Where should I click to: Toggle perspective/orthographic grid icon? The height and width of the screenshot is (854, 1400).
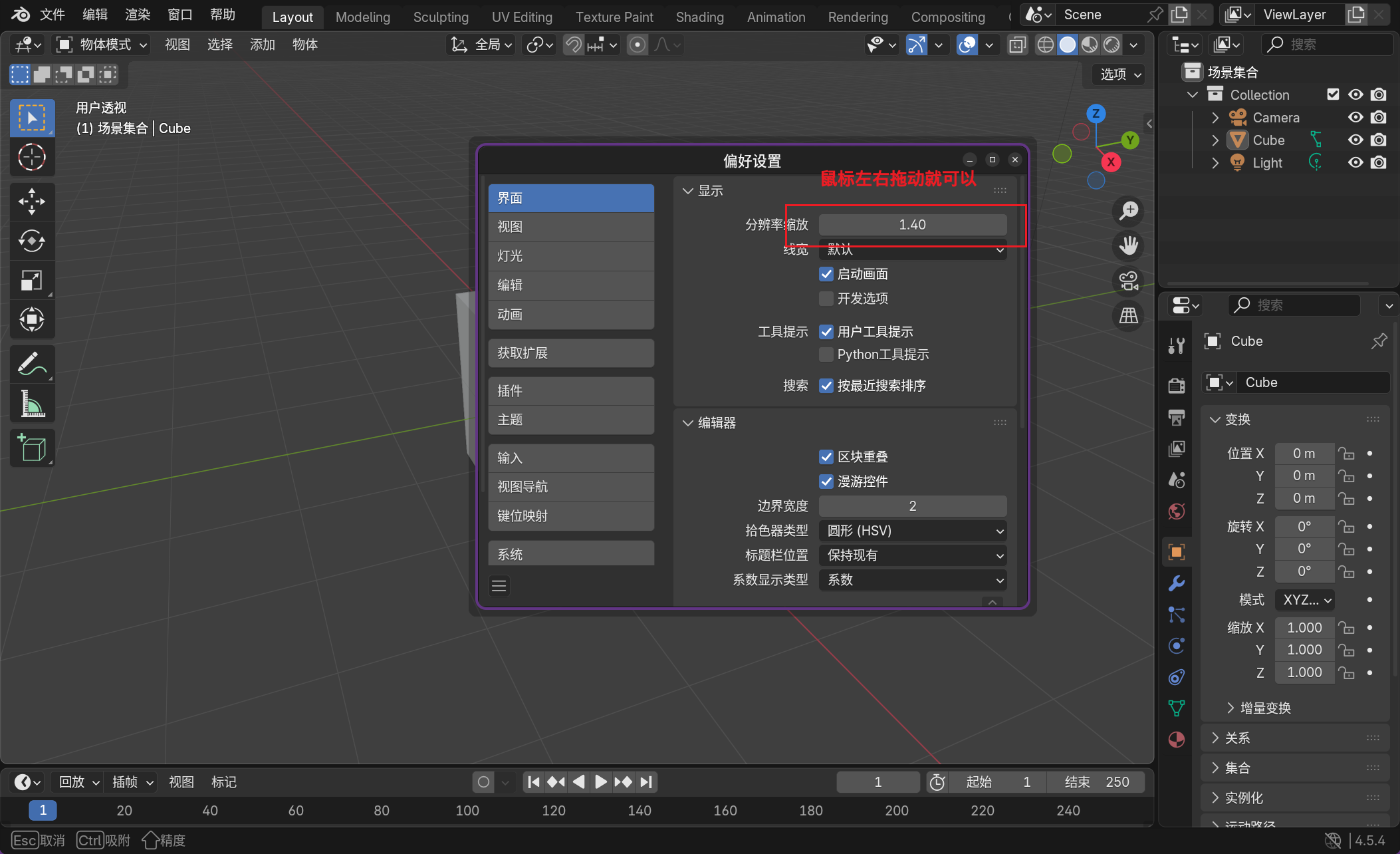tap(1128, 315)
